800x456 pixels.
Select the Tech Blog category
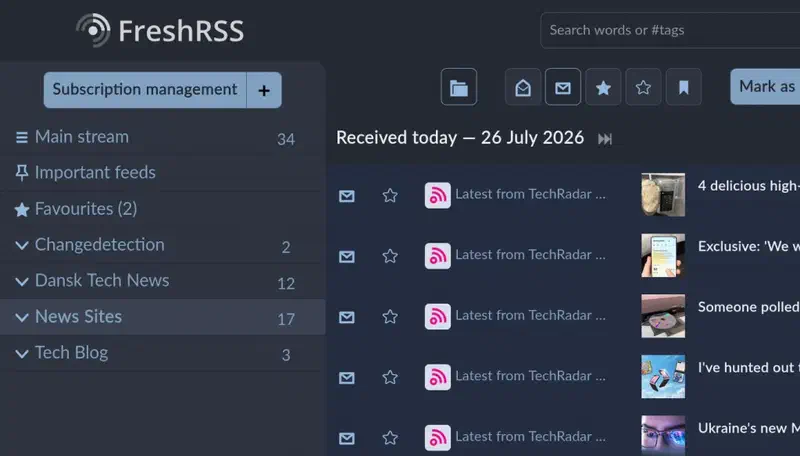click(x=71, y=352)
